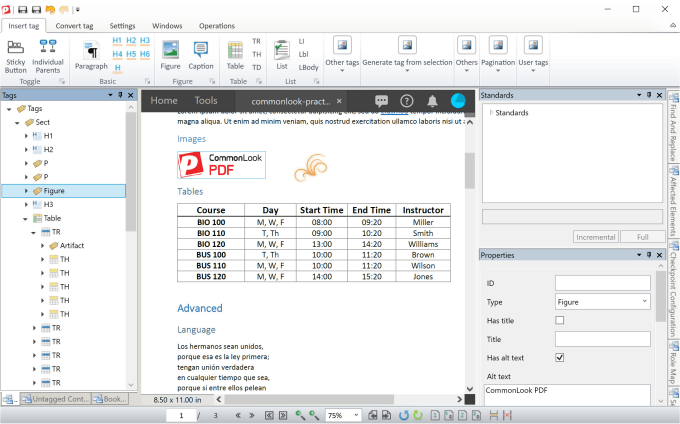Click the Incremental button

595,237
